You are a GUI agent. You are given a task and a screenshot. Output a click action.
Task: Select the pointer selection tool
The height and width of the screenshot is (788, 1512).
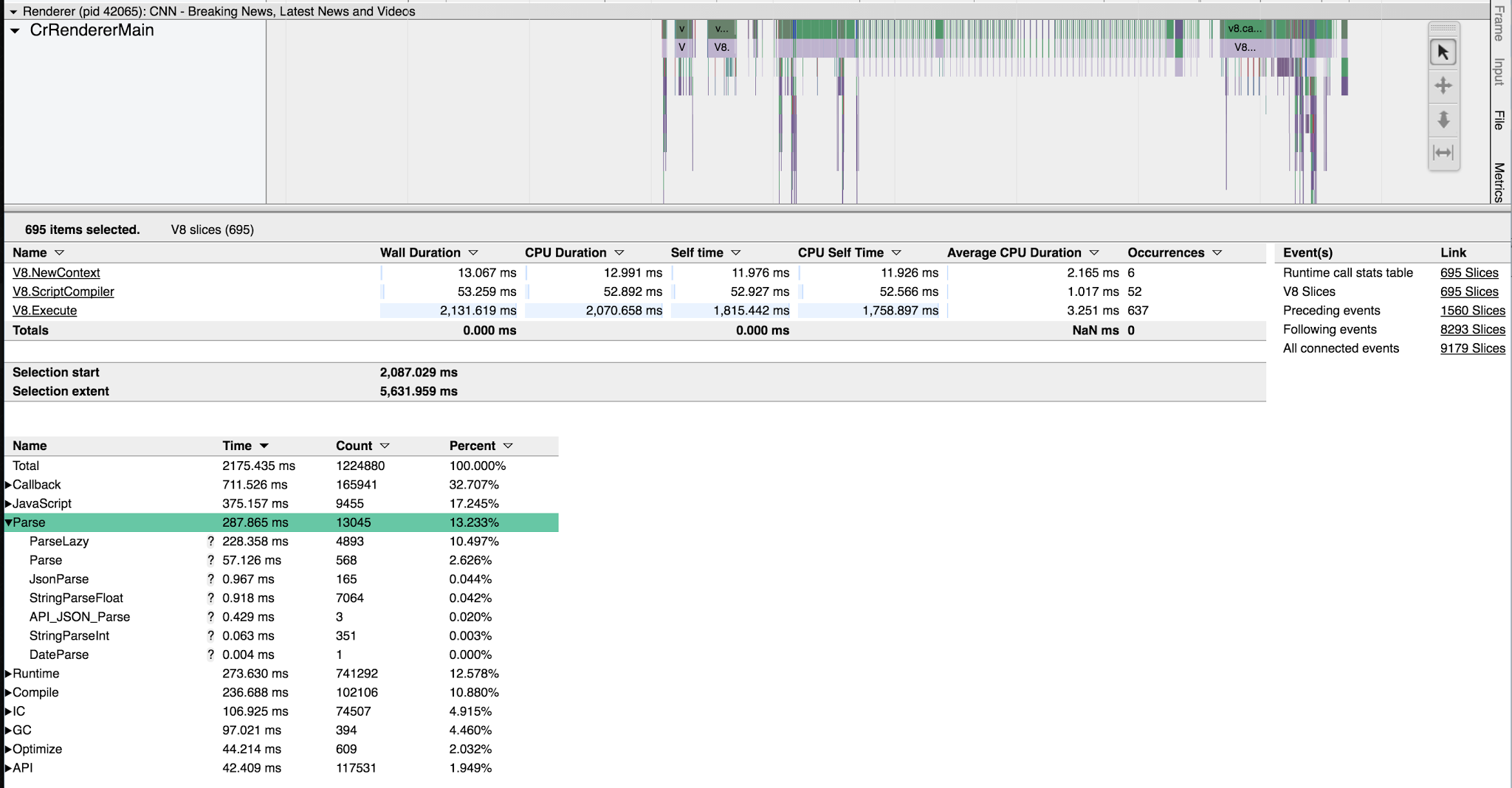coord(1443,53)
